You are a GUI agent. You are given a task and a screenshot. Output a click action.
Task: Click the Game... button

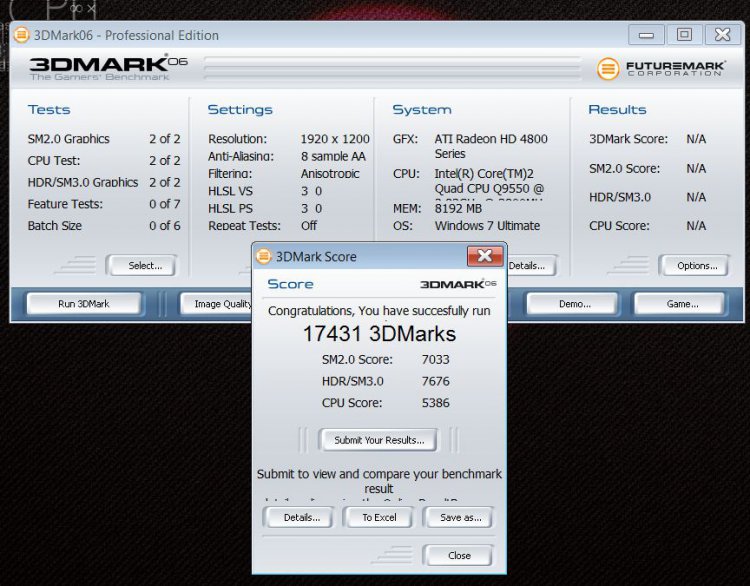coord(679,304)
